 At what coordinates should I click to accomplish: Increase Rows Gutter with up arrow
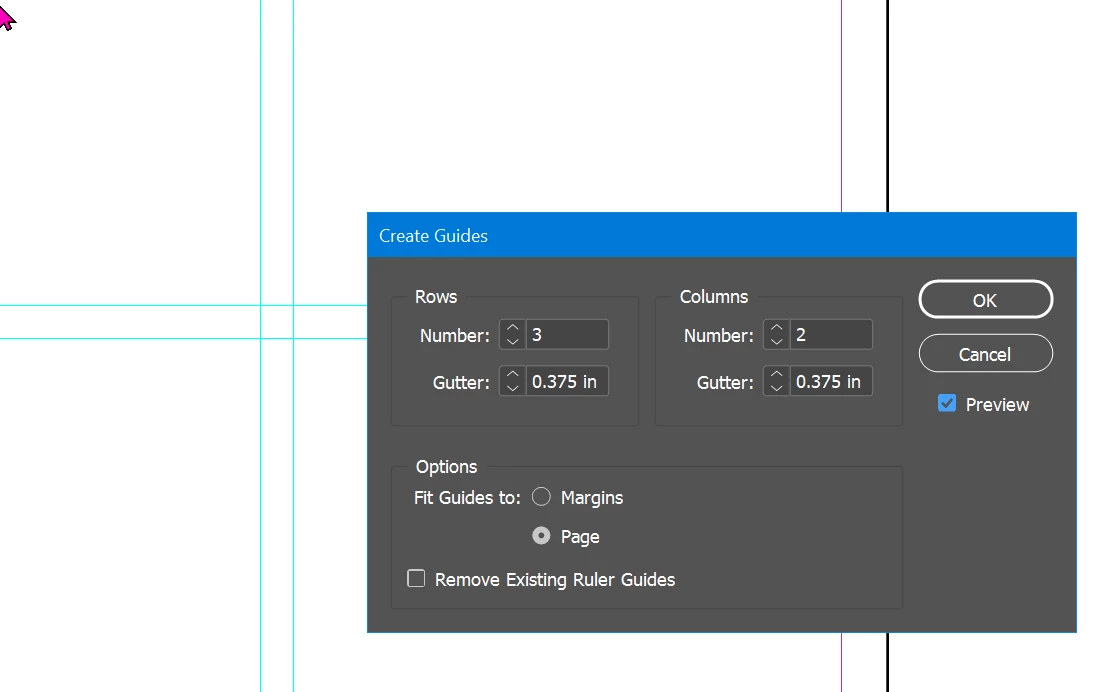coord(512,374)
